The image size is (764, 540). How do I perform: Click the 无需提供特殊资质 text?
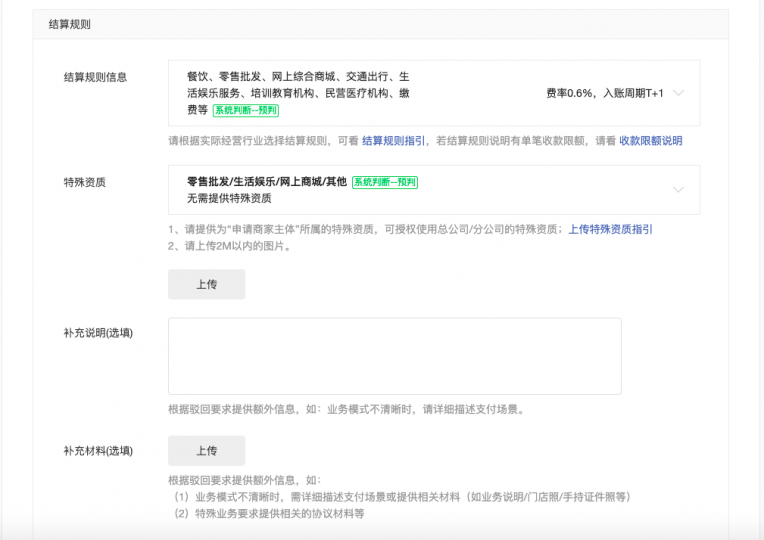point(229,198)
